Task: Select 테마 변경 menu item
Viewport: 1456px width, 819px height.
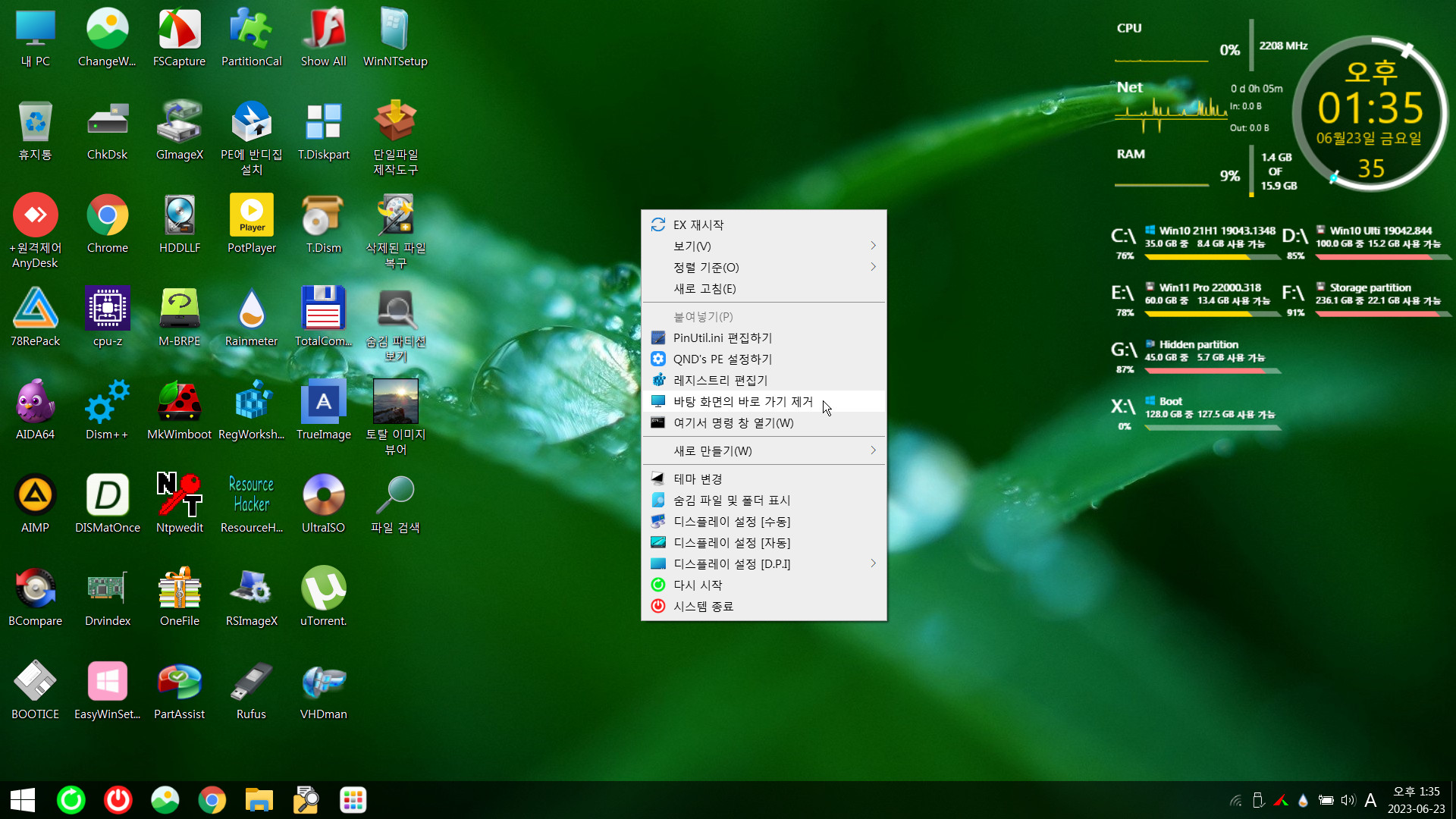Action: pos(764,479)
